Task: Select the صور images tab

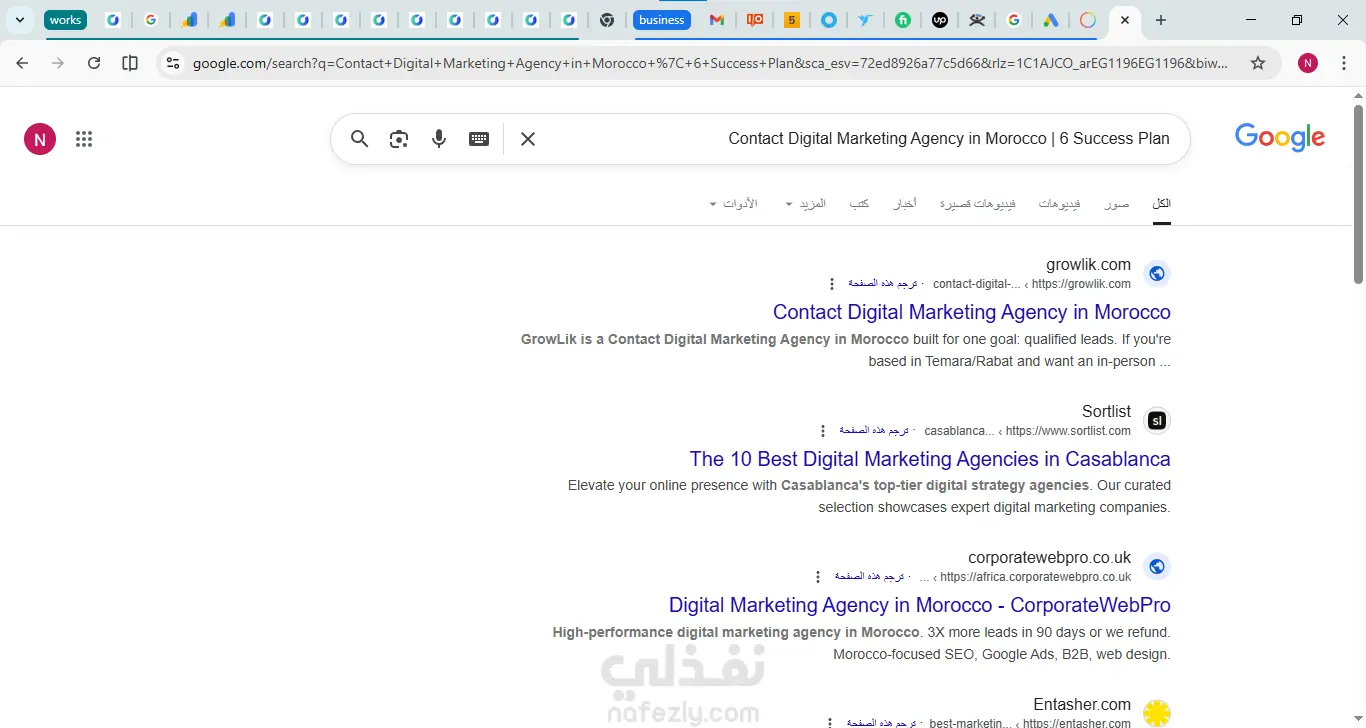Action: click(1117, 204)
